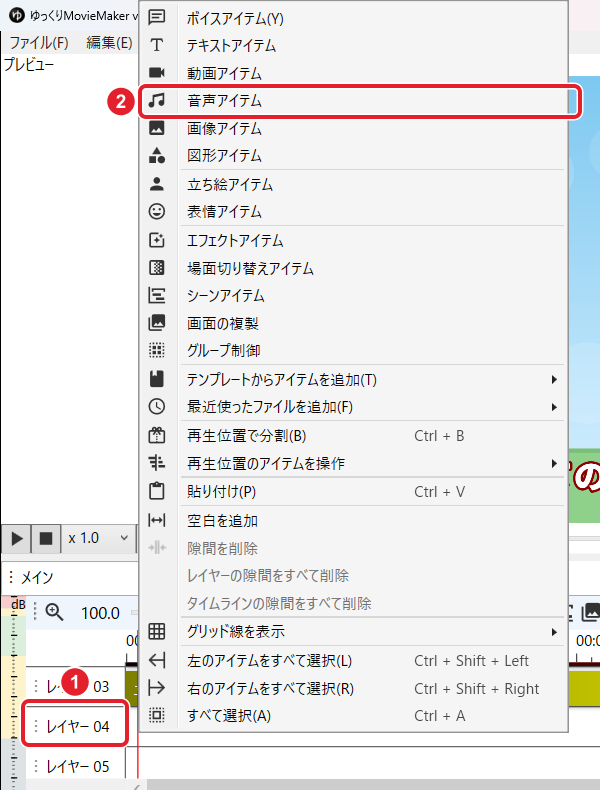Image resolution: width=600 pixels, height=790 pixels.
Task: Click the timeline zoom magnifier icon
Action: coord(54,612)
